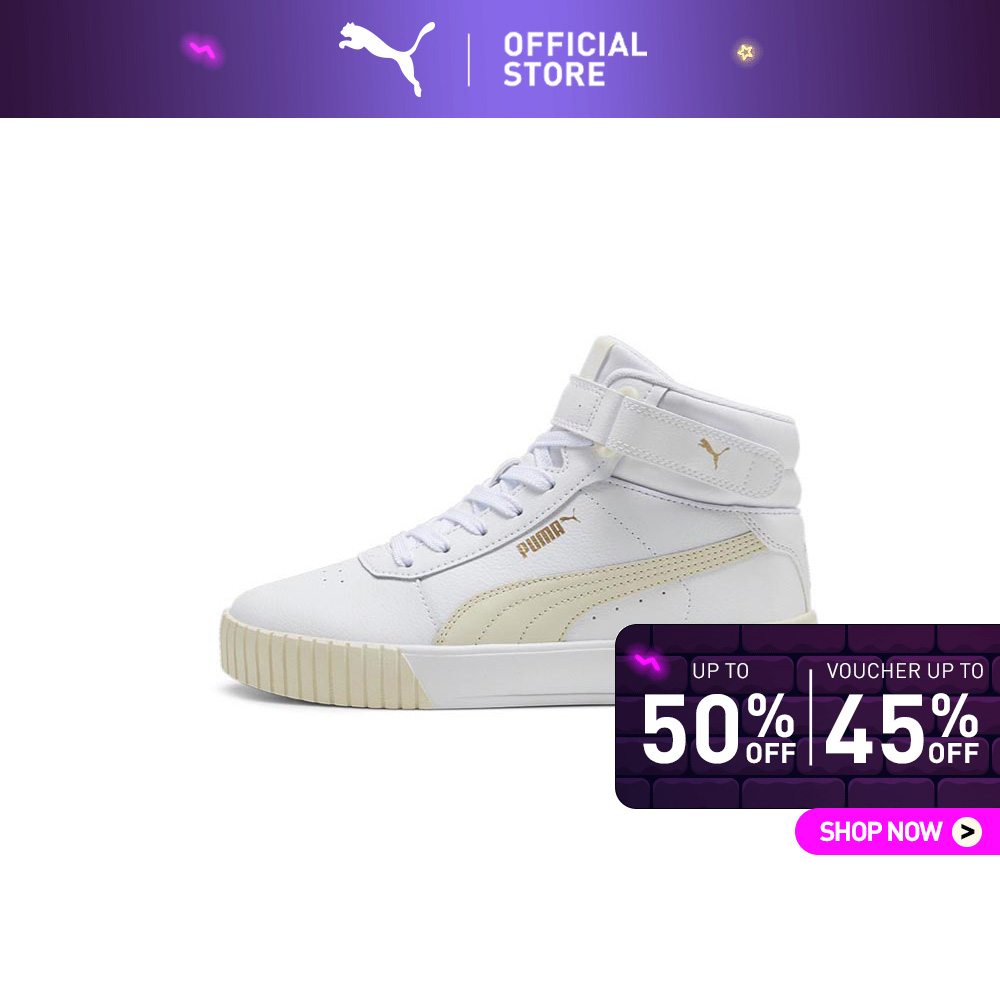This screenshot has height=1000, width=1000.
Task: Click the 45% OFF voucher text
Action: [x=902, y=728]
